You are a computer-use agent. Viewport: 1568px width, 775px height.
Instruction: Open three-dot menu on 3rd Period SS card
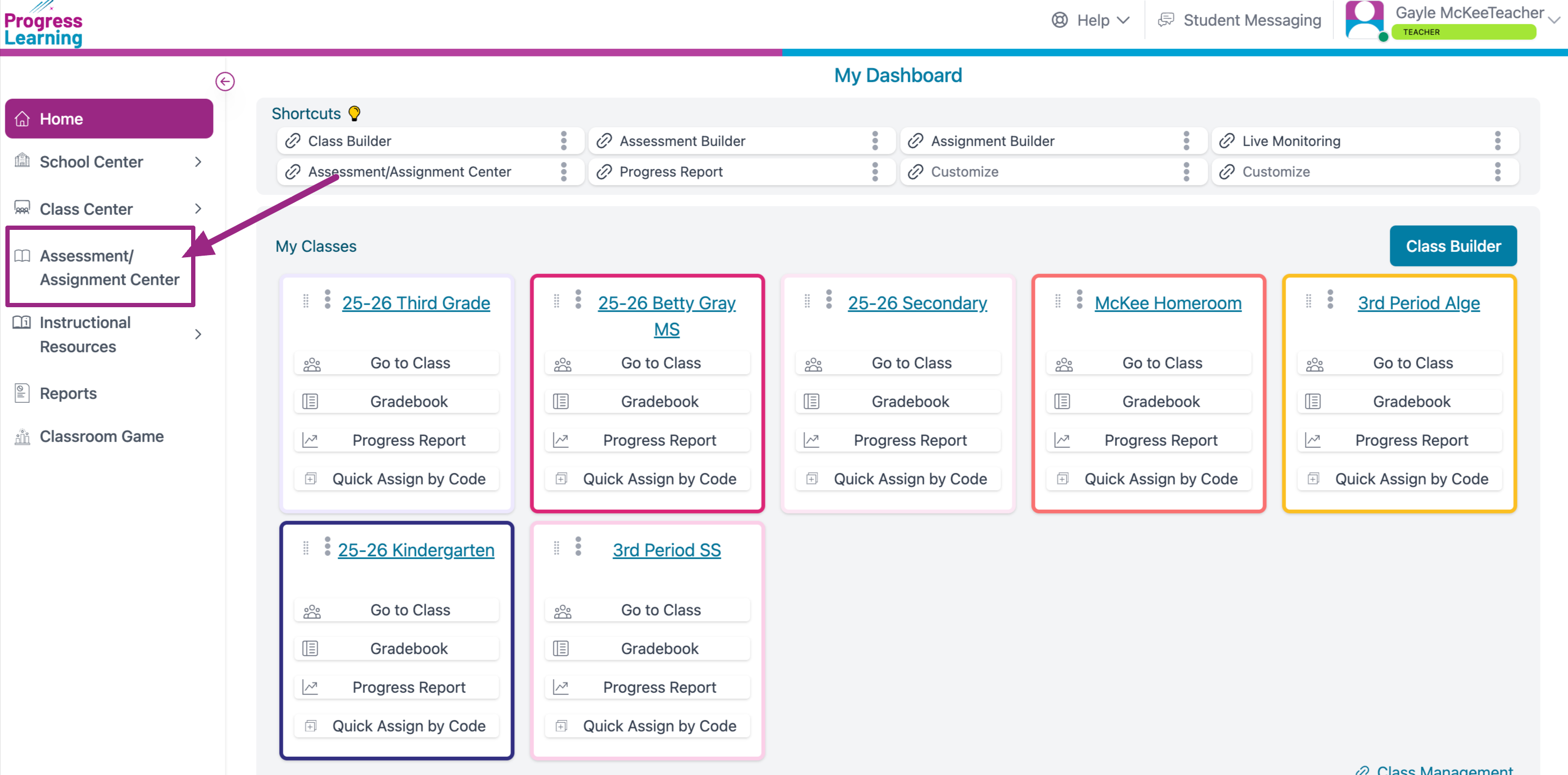[x=578, y=546]
